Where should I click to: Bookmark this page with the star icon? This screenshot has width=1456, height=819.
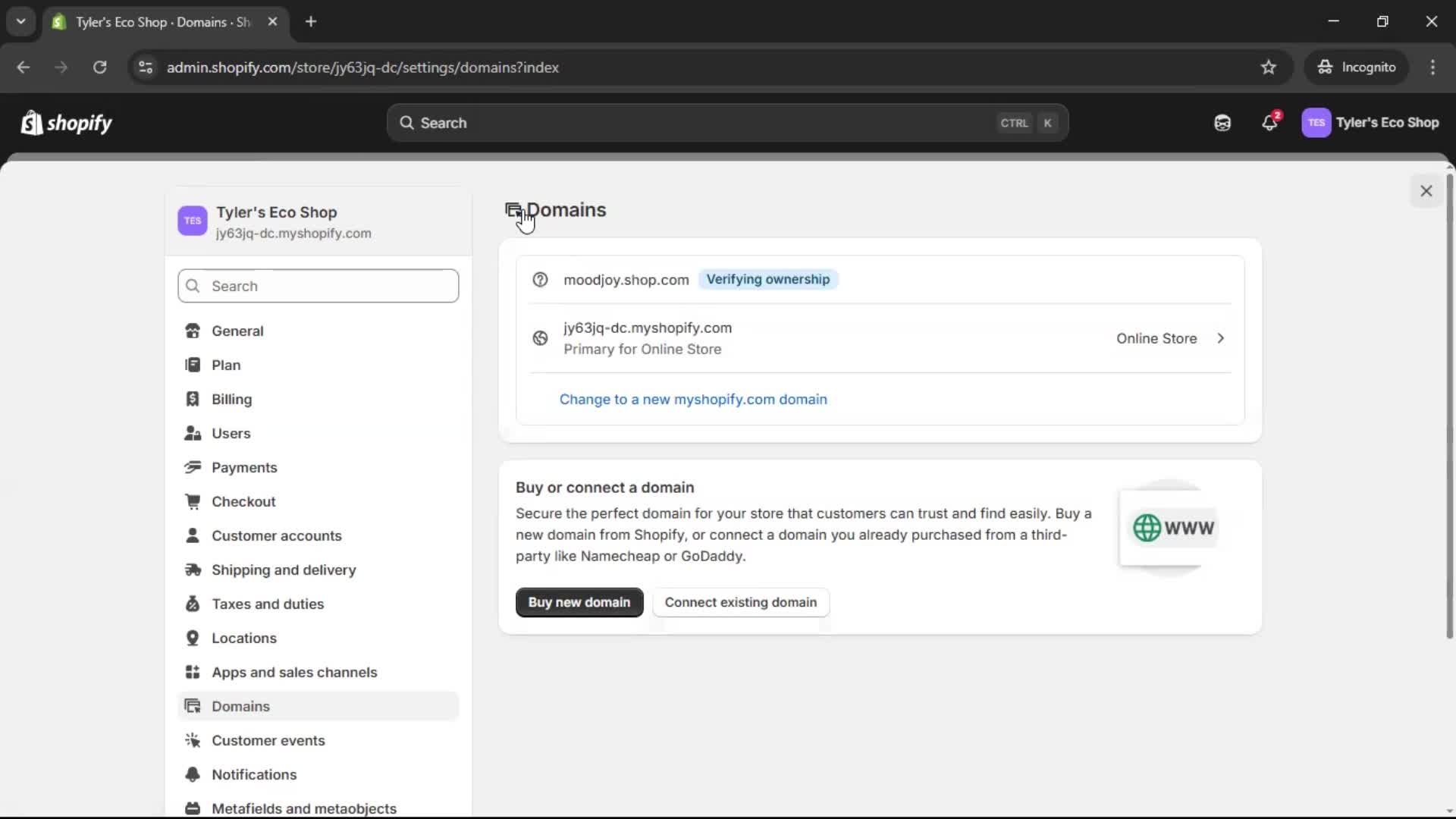[x=1269, y=67]
